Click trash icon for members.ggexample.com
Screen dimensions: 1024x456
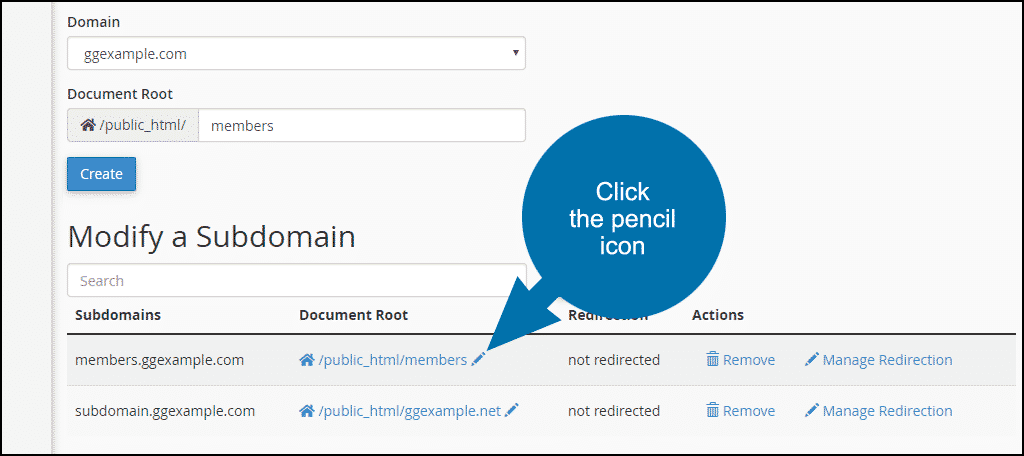712,359
